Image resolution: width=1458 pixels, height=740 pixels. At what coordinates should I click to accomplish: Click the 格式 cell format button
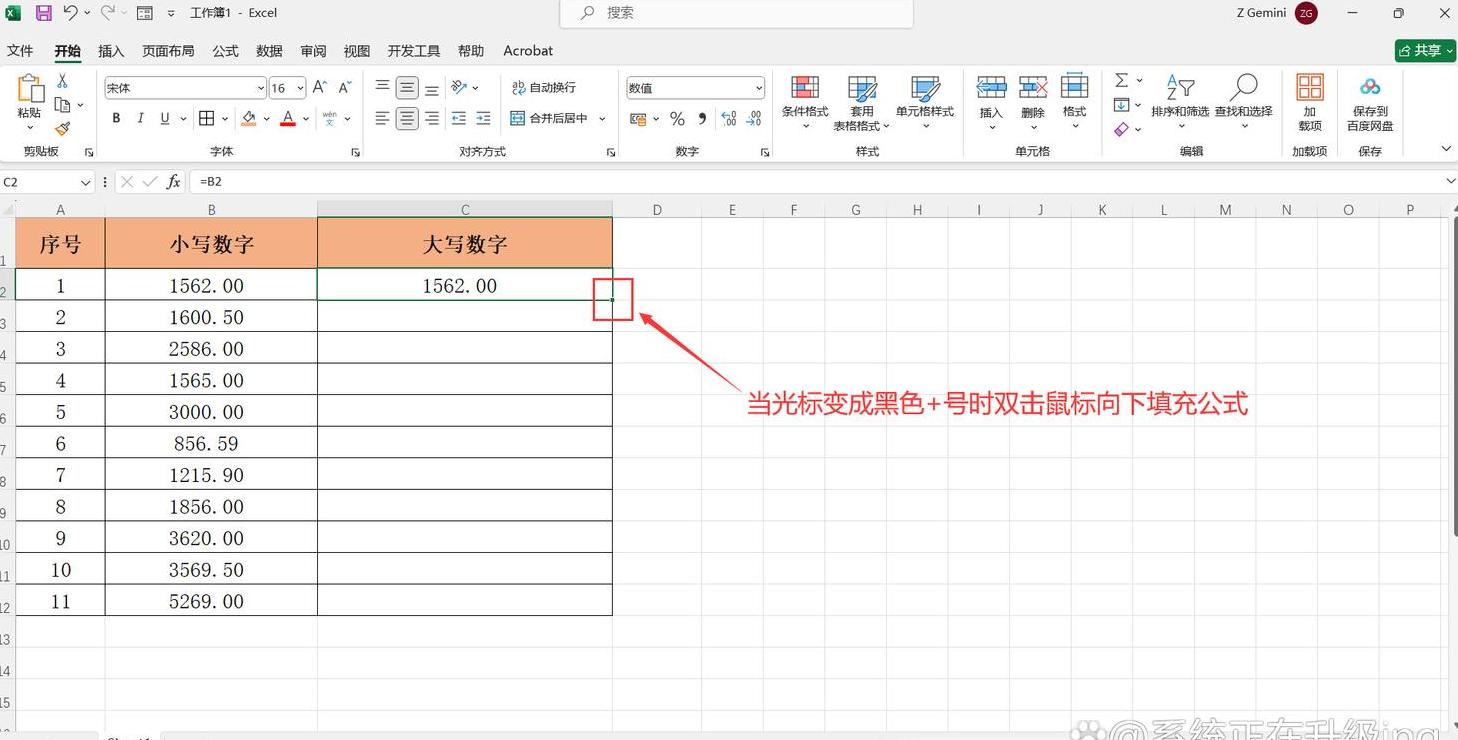pyautogui.click(x=1075, y=102)
